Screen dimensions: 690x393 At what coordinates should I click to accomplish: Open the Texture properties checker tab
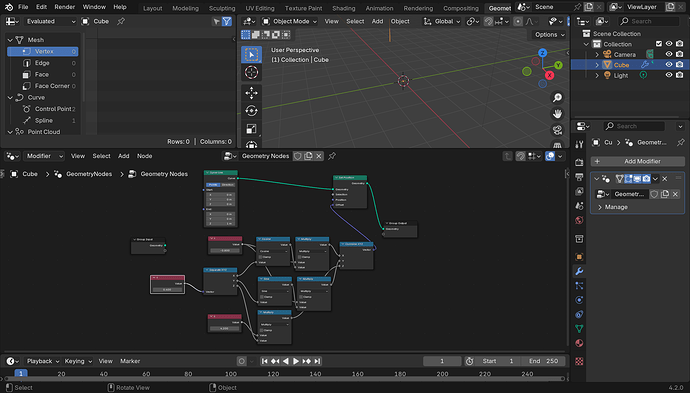579,361
